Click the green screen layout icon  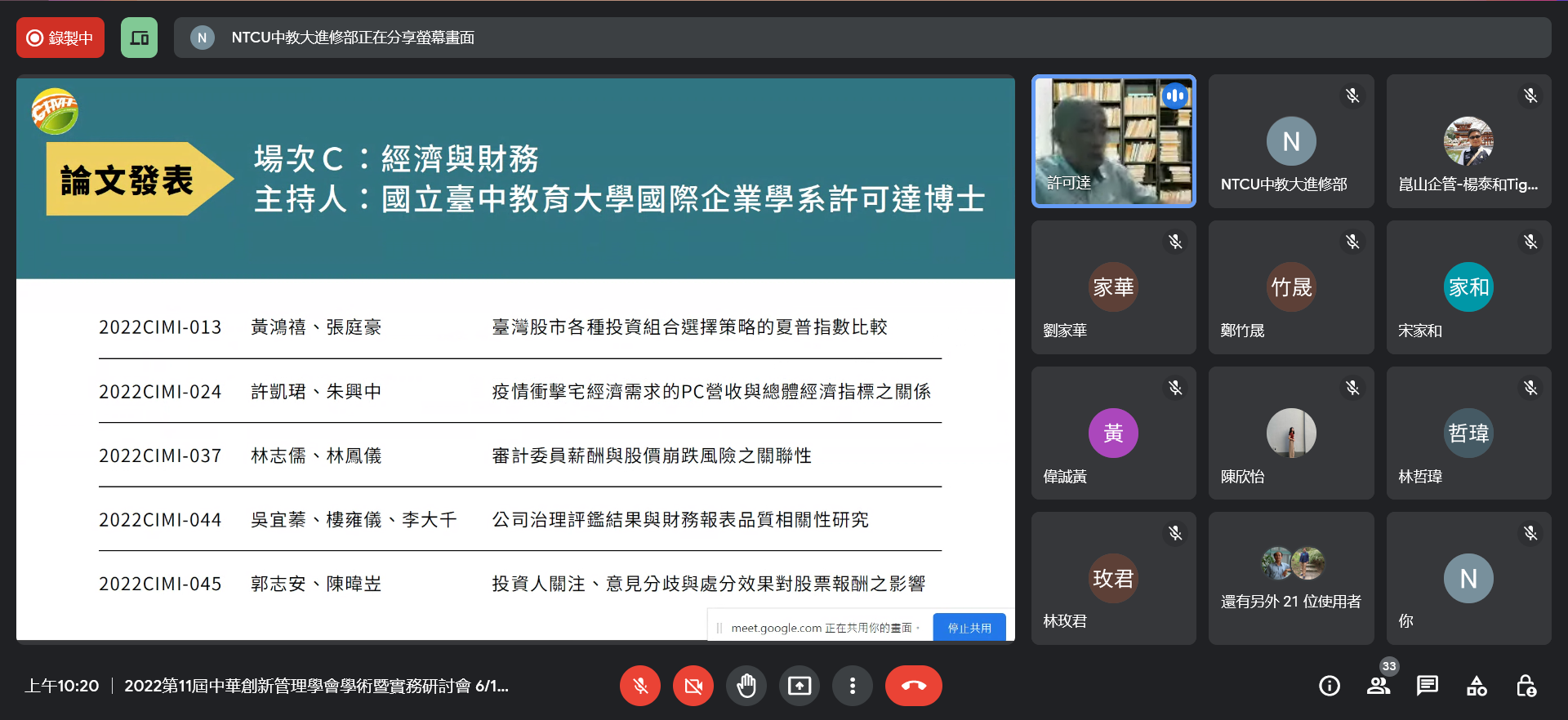click(139, 38)
